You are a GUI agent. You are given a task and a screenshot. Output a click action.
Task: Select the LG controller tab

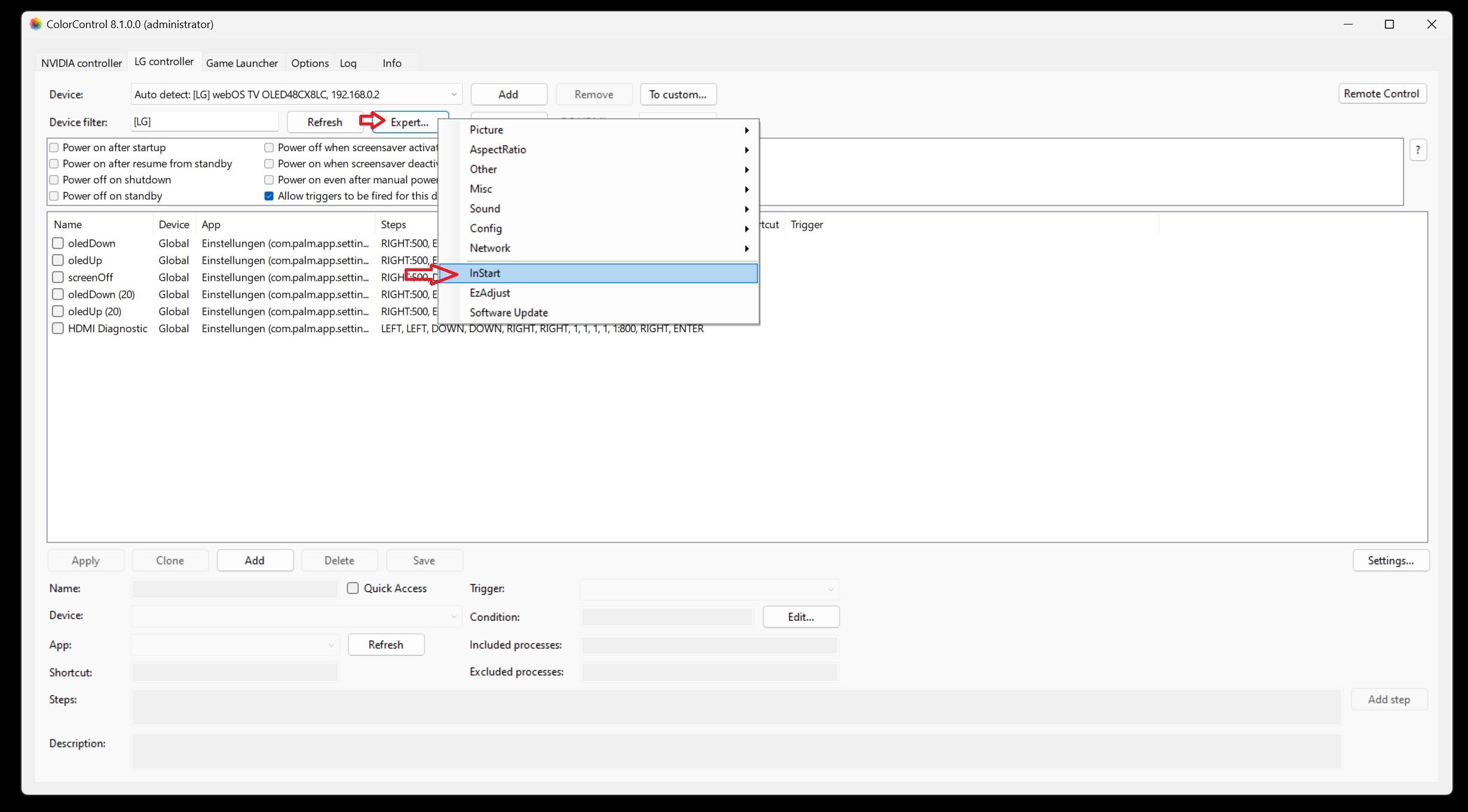164,62
